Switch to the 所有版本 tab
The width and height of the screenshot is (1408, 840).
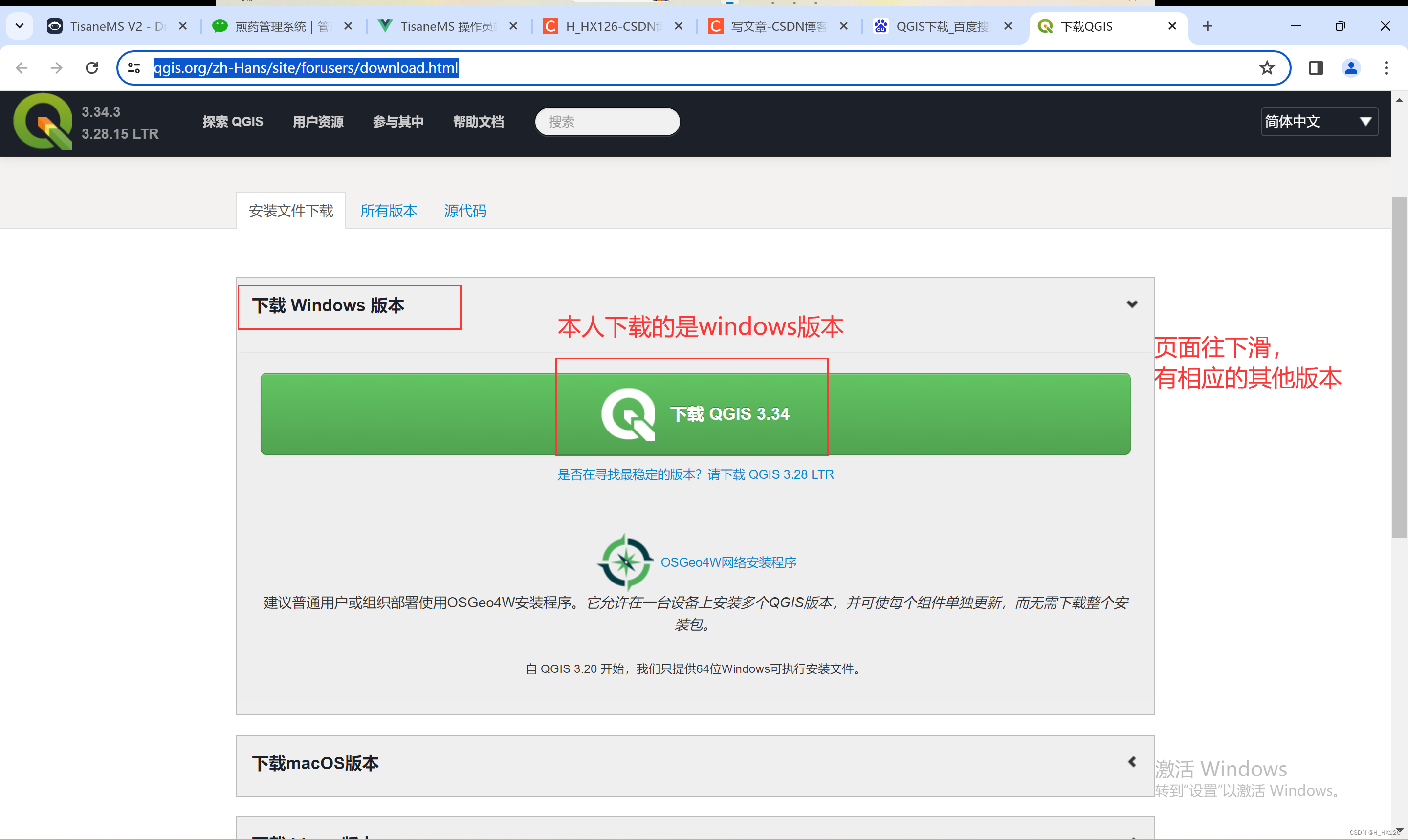click(x=388, y=211)
